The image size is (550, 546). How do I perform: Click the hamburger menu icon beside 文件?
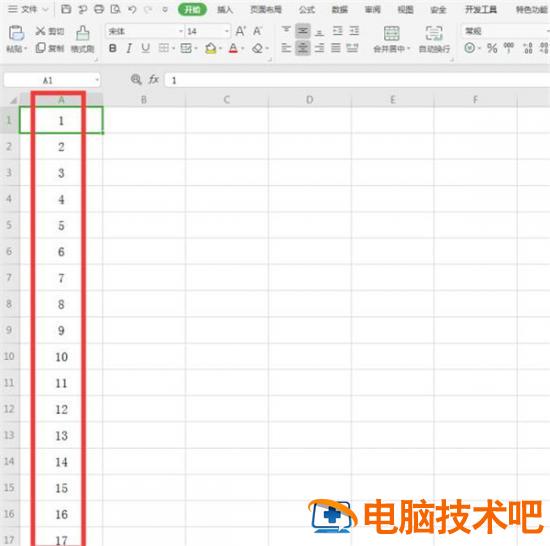tap(12, 9)
